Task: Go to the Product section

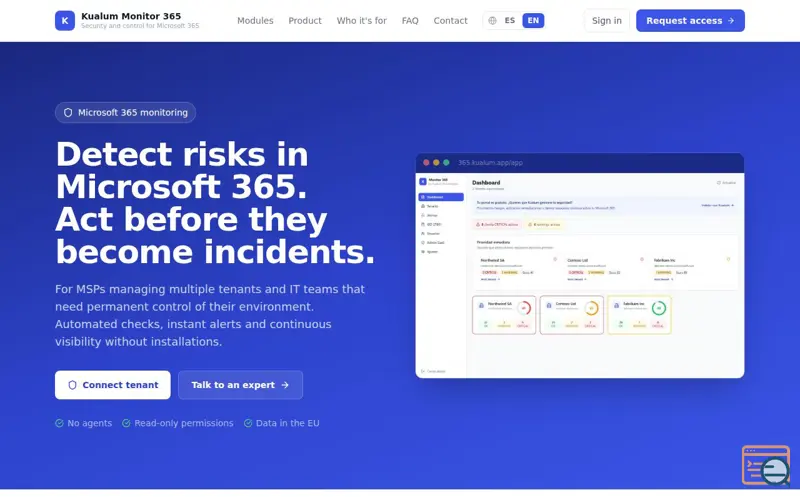Action: tap(305, 21)
